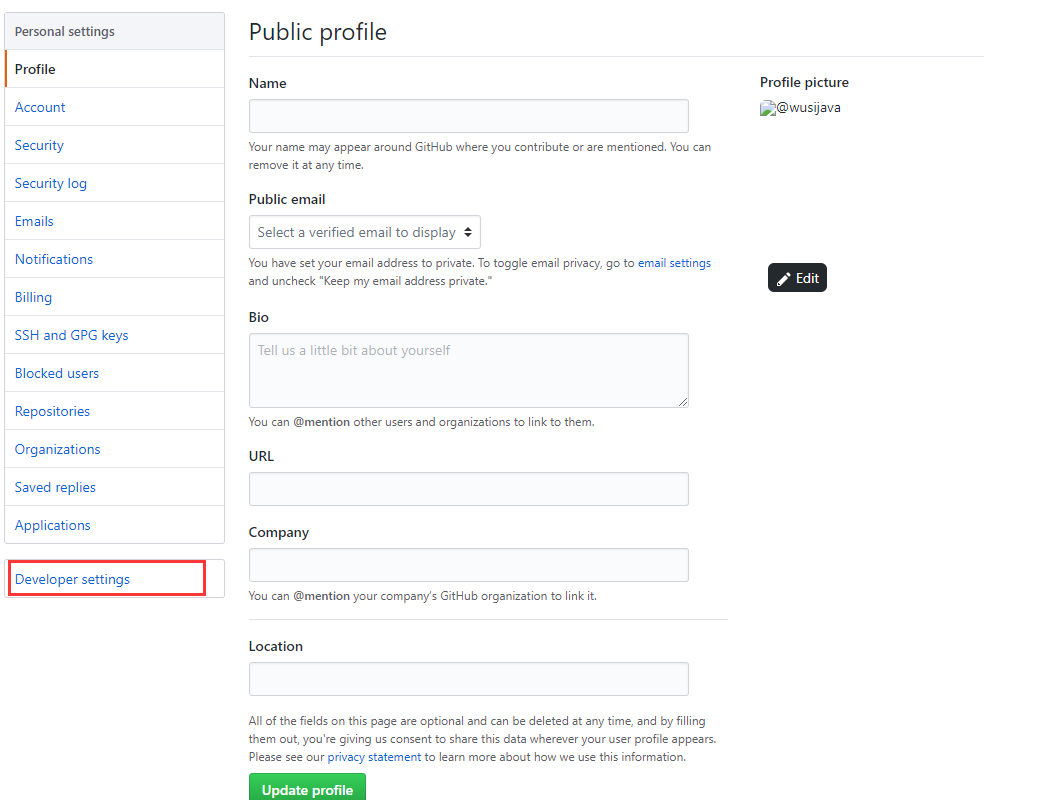Click into the Name text field

pyautogui.click(x=468, y=116)
